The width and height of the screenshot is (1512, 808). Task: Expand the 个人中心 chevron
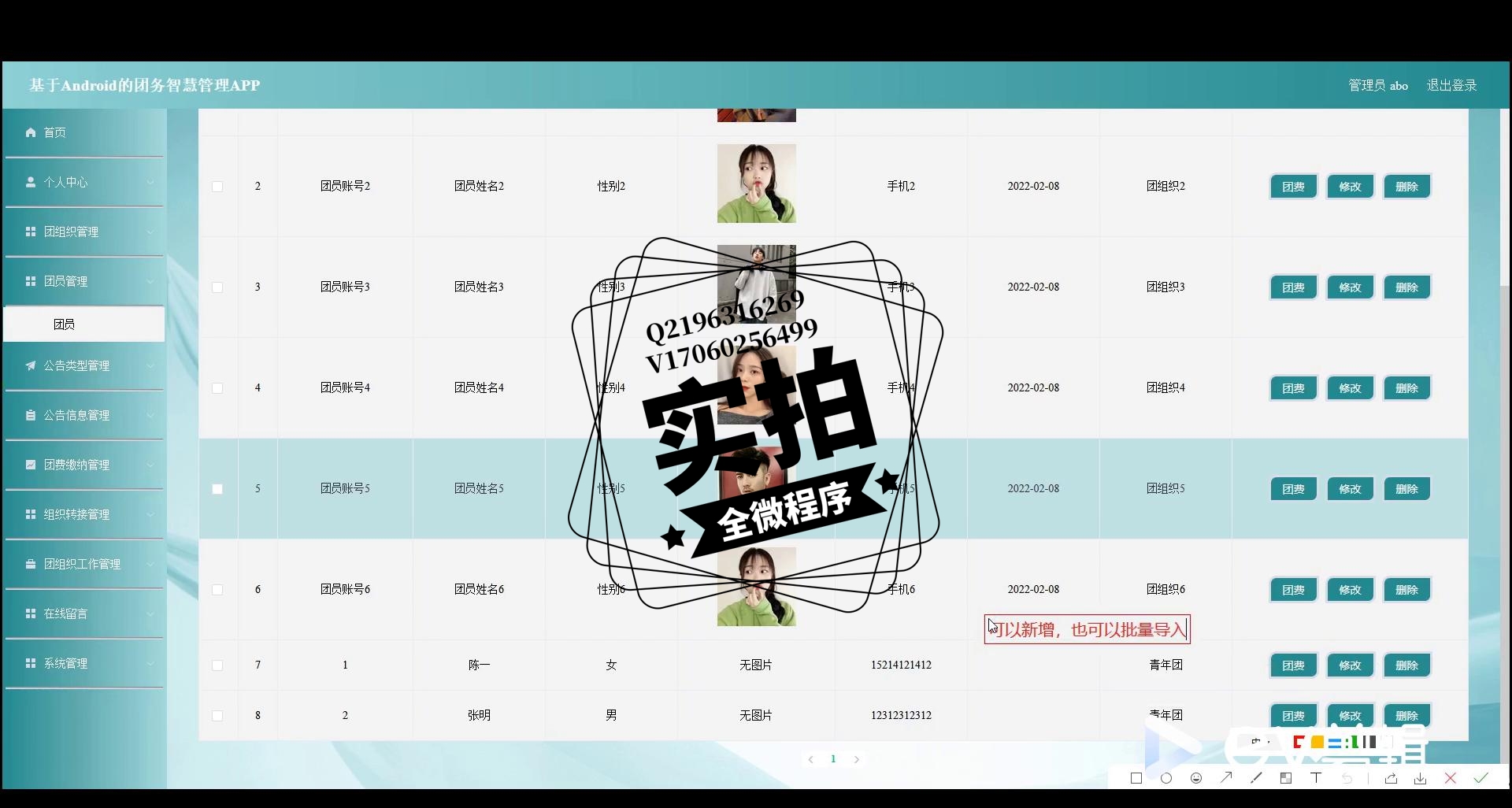(150, 182)
